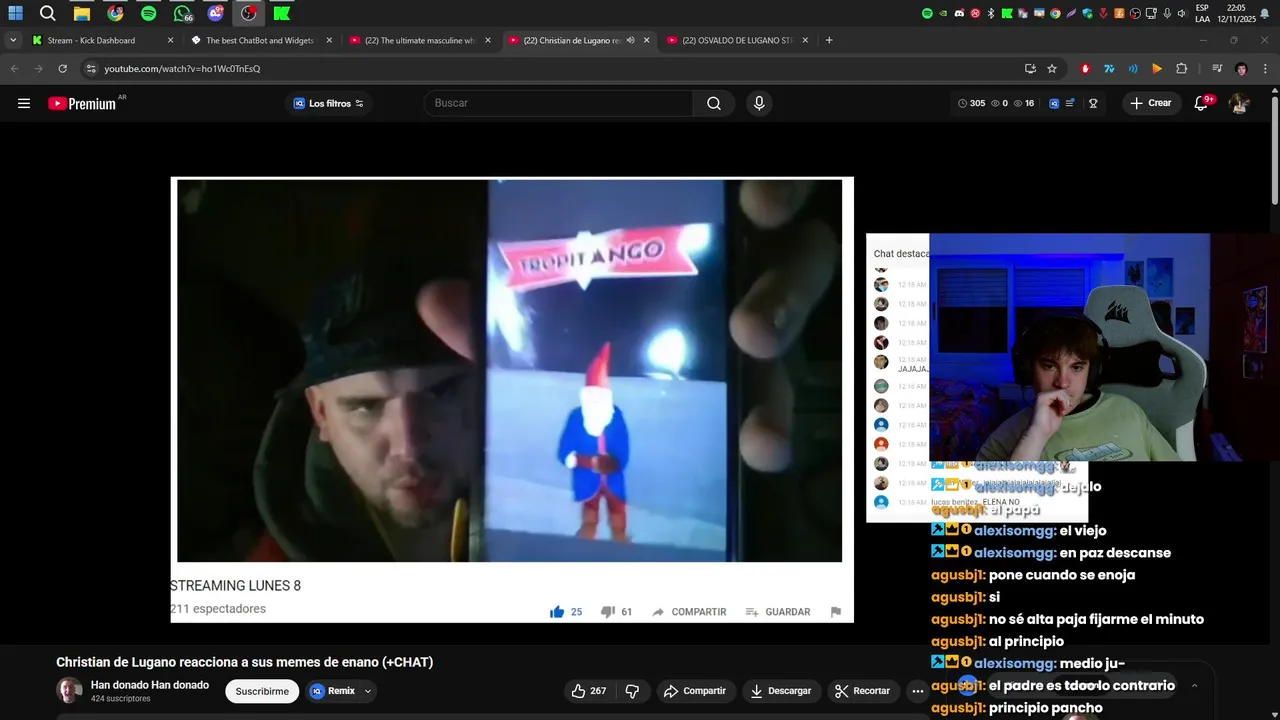Open the Chrome three-dot menu
Viewport: 1280px width, 720px height.
point(1266,69)
